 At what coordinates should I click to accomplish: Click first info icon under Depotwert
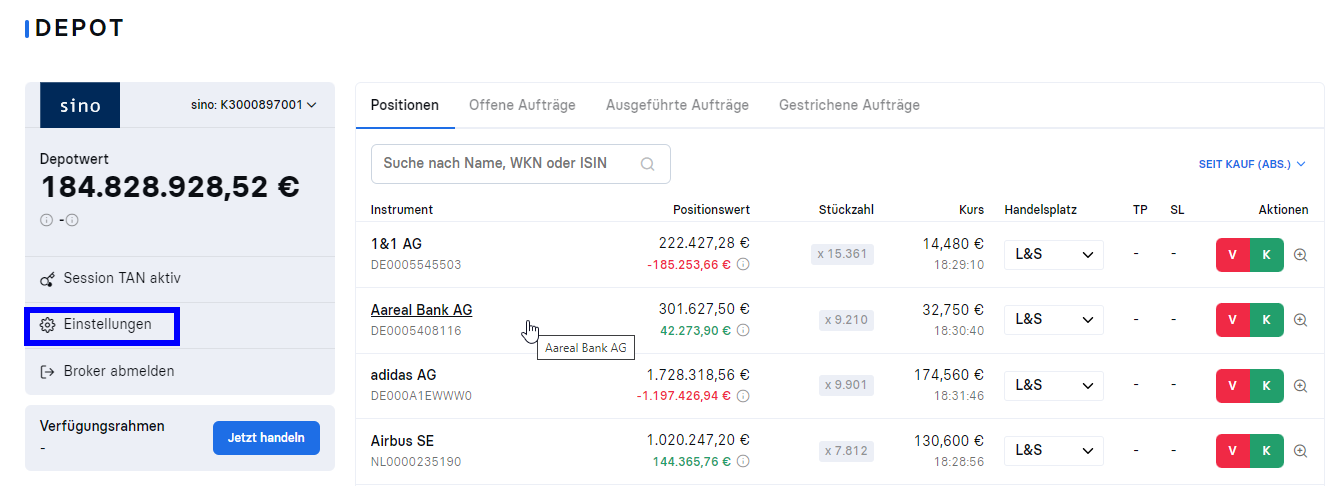pos(46,220)
